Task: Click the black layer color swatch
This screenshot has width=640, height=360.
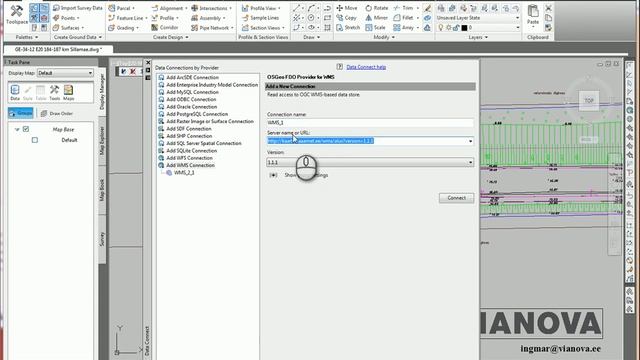Action: coord(464,28)
